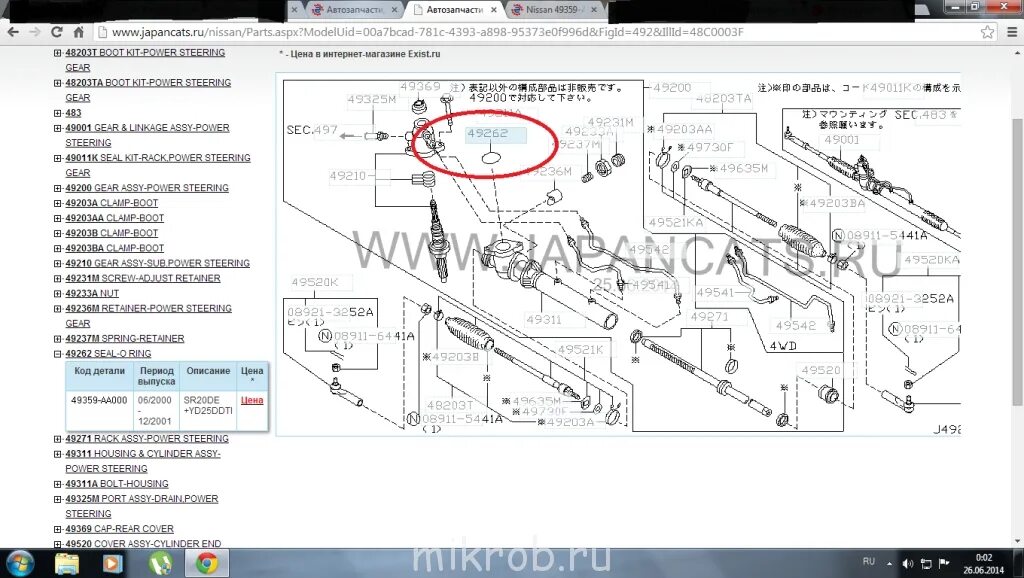
Task: Open 49236M RETAINER-POWER STEERING link
Action: [148, 315]
